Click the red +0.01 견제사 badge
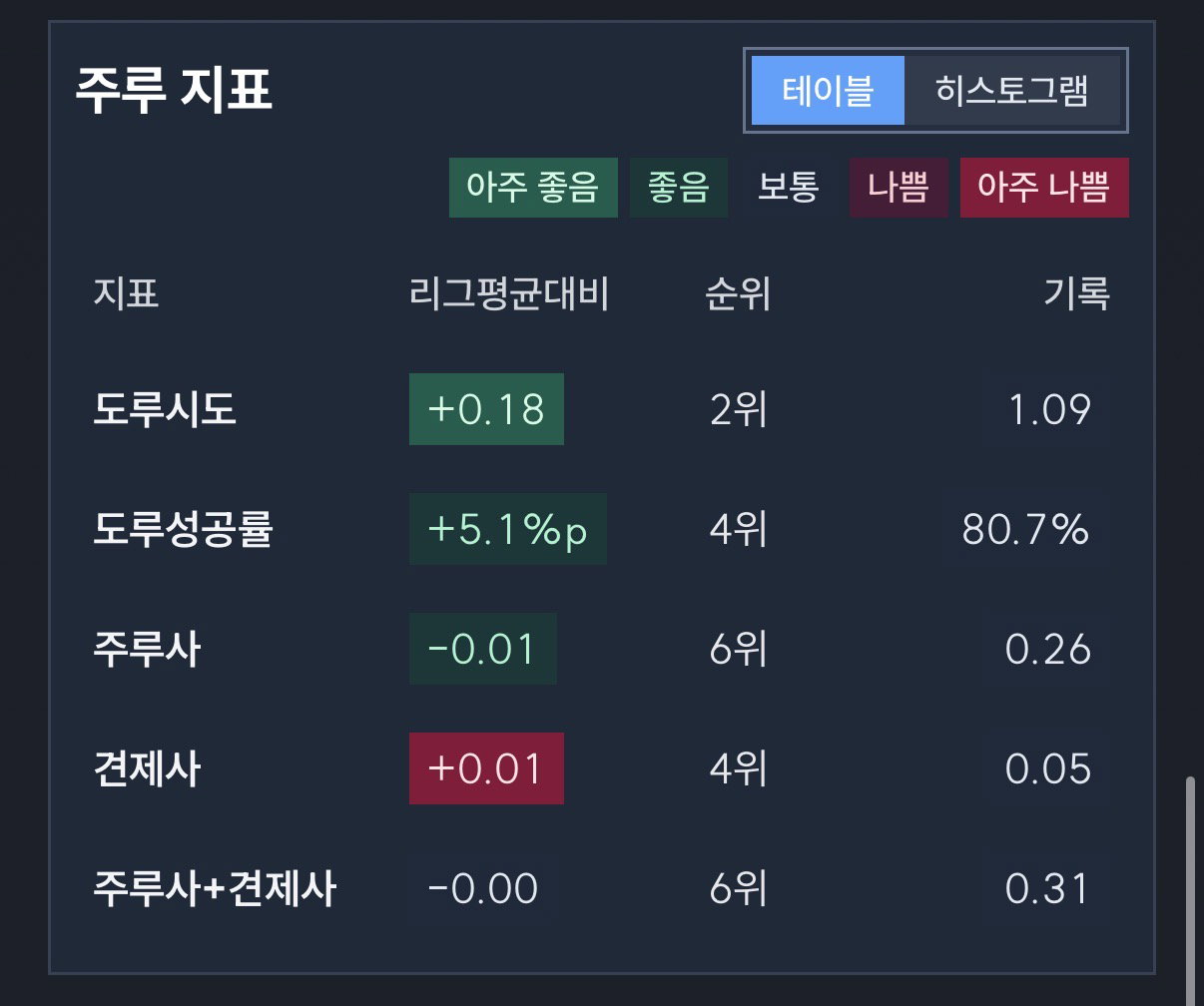Viewport: 1204px width, 1006px height. 486,768
